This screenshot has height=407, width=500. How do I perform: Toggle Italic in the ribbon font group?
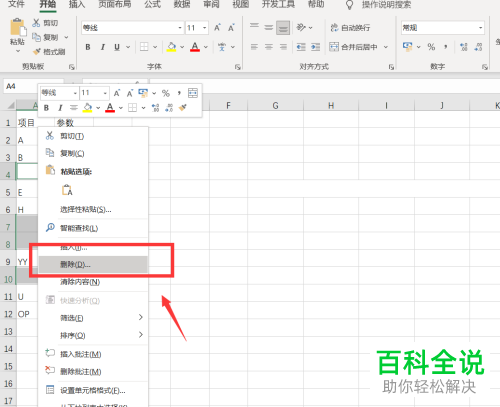pos(103,47)
